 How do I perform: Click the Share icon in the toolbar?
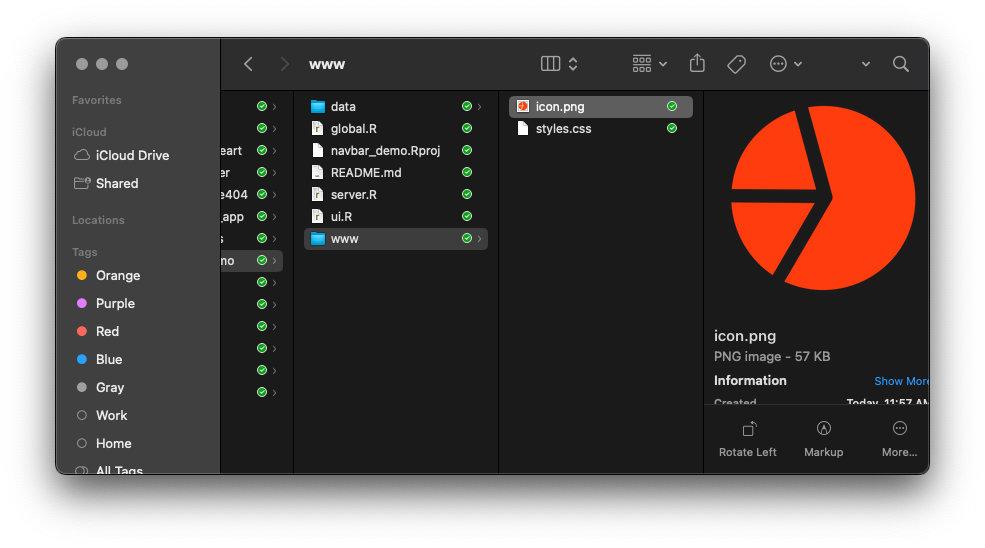point(697,64)
